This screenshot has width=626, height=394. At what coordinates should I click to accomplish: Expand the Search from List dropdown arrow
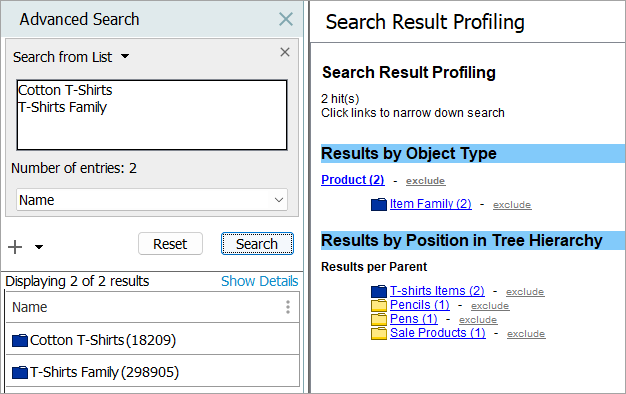pyautogui.click(x=125, y=56)
